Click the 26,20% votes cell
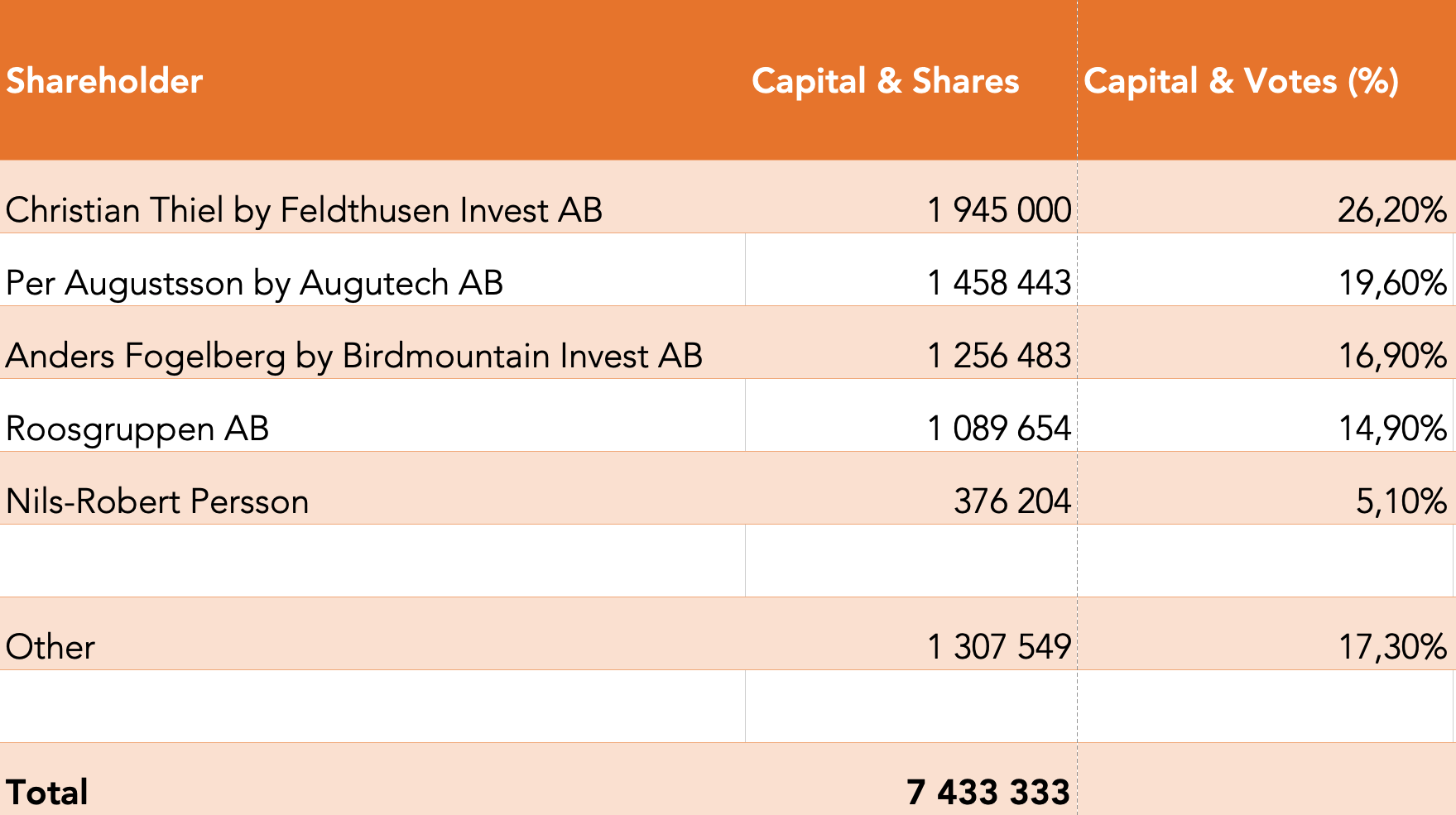 click(x=1391, y=210)
